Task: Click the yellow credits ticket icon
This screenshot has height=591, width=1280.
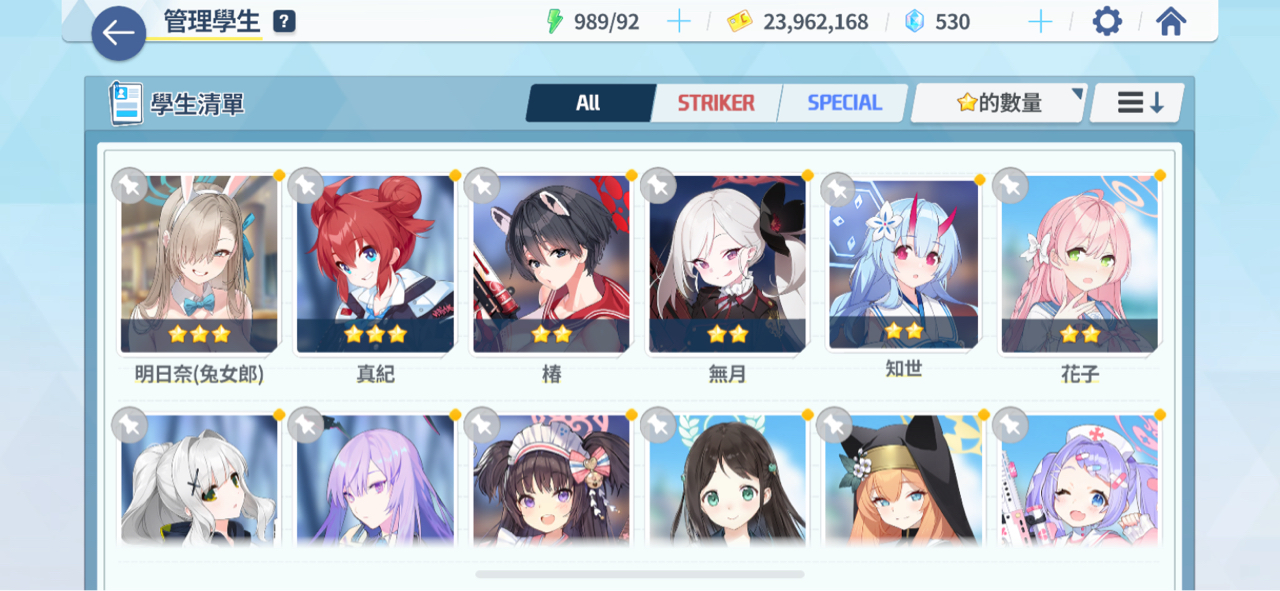Action: pyautogui.click(x=740, y=22)
